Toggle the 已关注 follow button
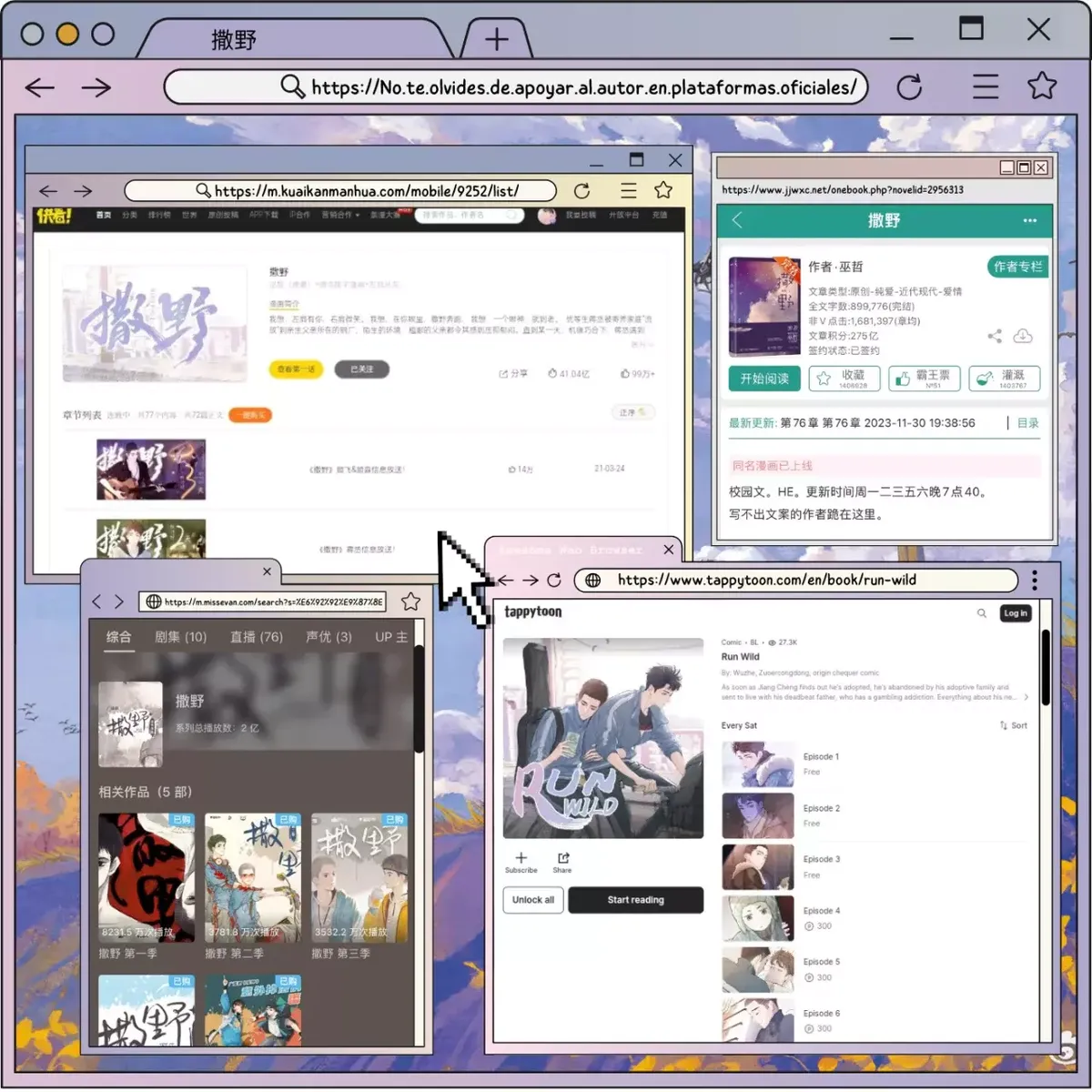 click(362, 369)
